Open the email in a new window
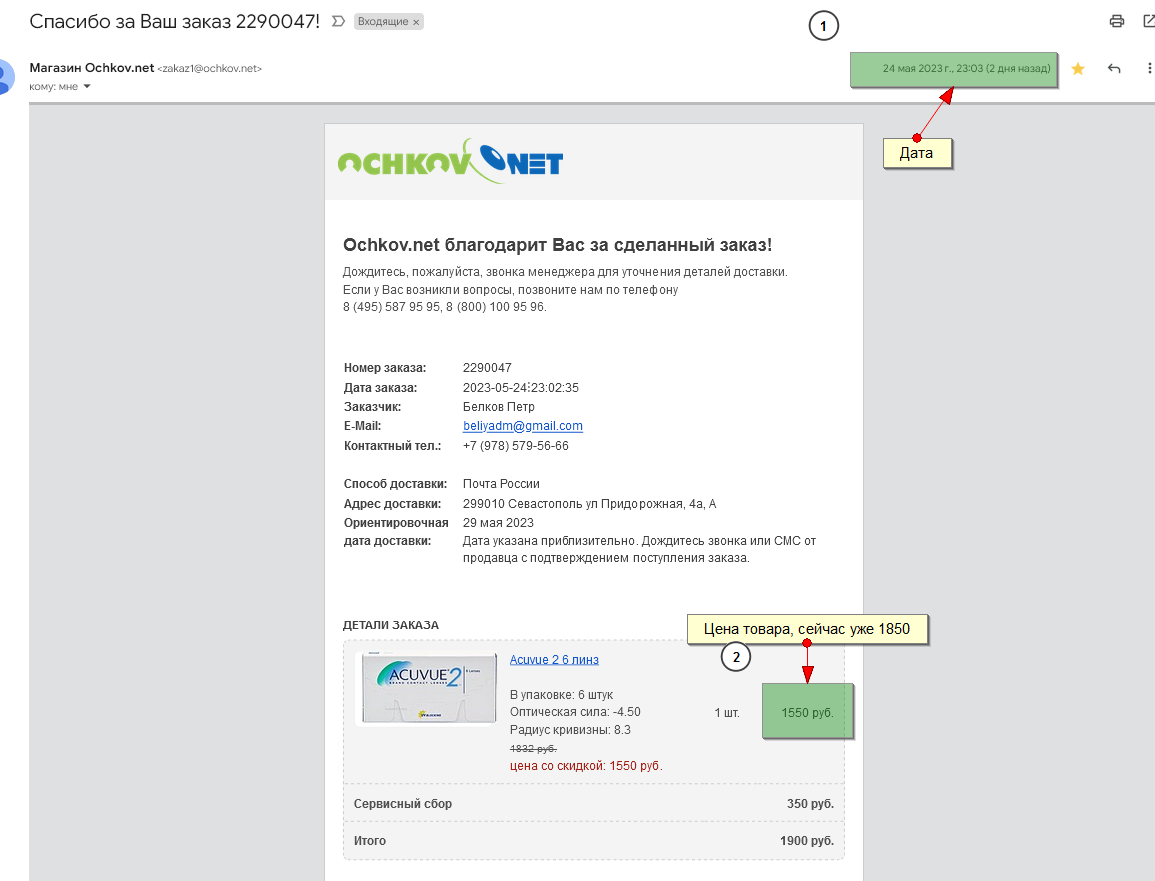 (1148, 21)
